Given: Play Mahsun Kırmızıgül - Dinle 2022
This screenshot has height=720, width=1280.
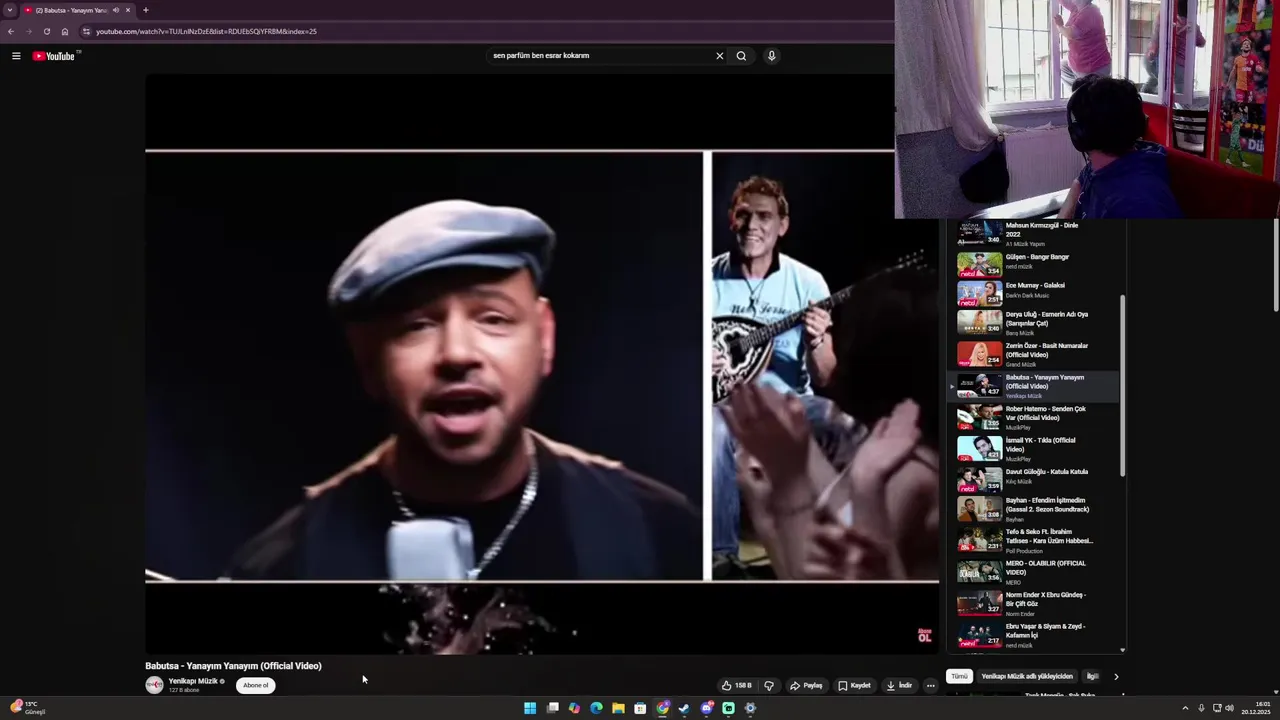Looking at the screenshot, I should click(1033, 233).
